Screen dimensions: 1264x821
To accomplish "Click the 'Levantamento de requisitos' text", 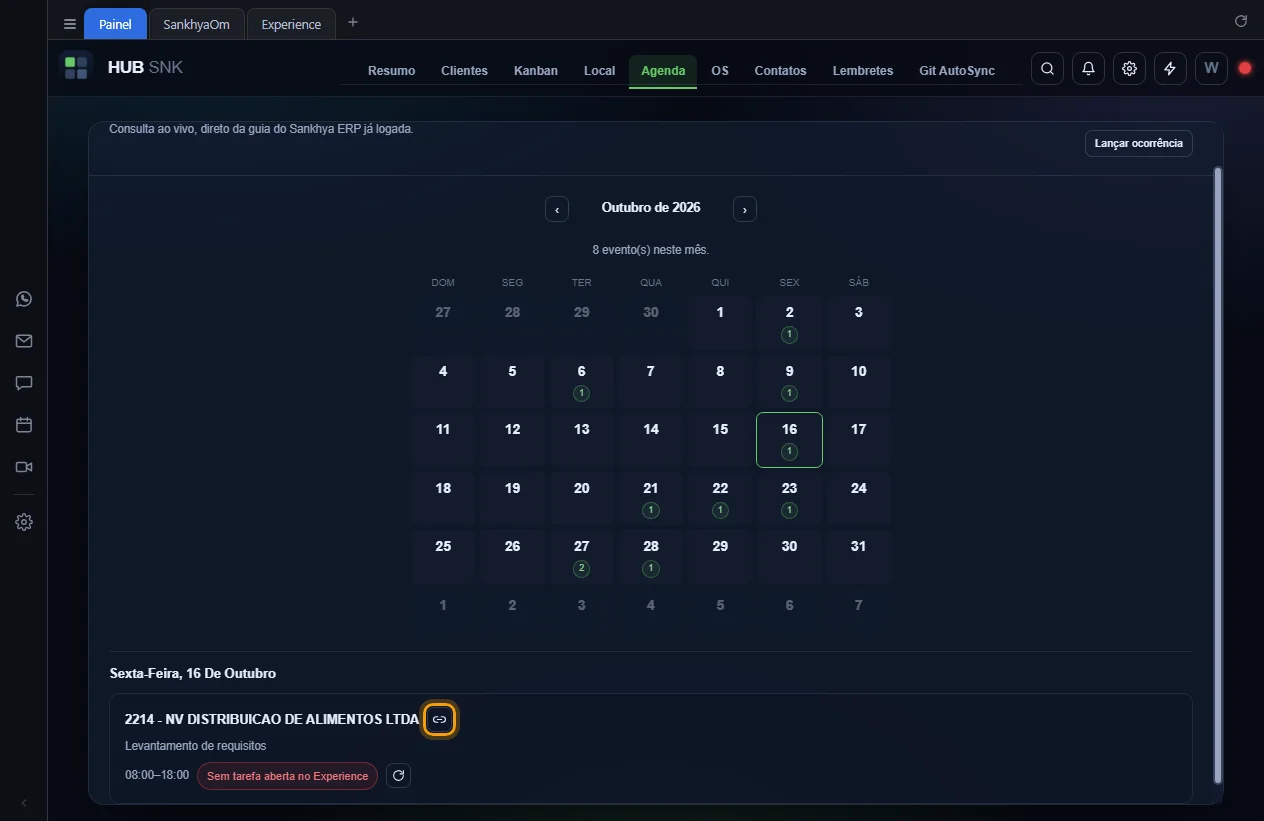I will coord(196,746).
